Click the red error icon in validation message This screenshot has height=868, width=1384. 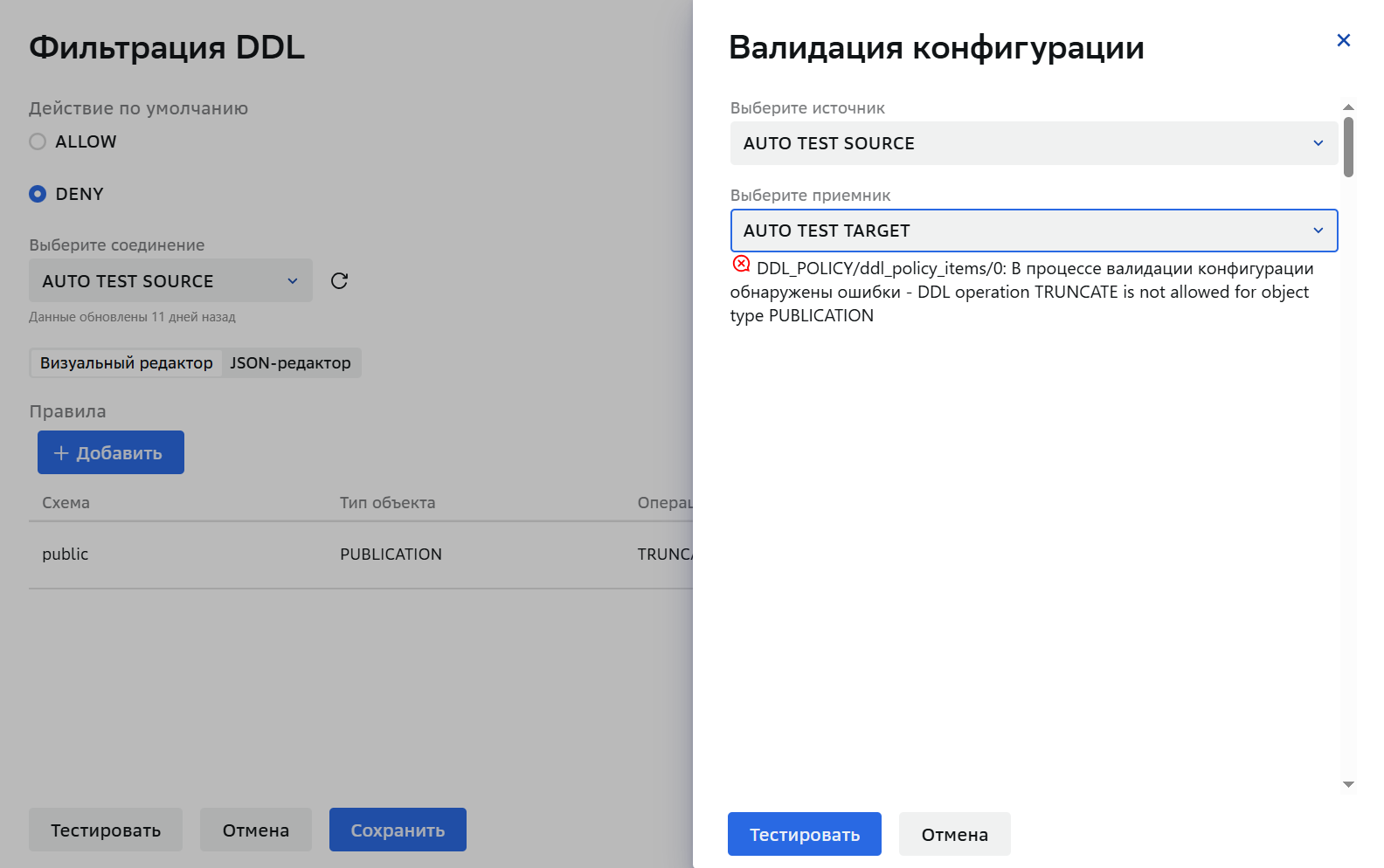pyautogui.click(x=741, y=264)
